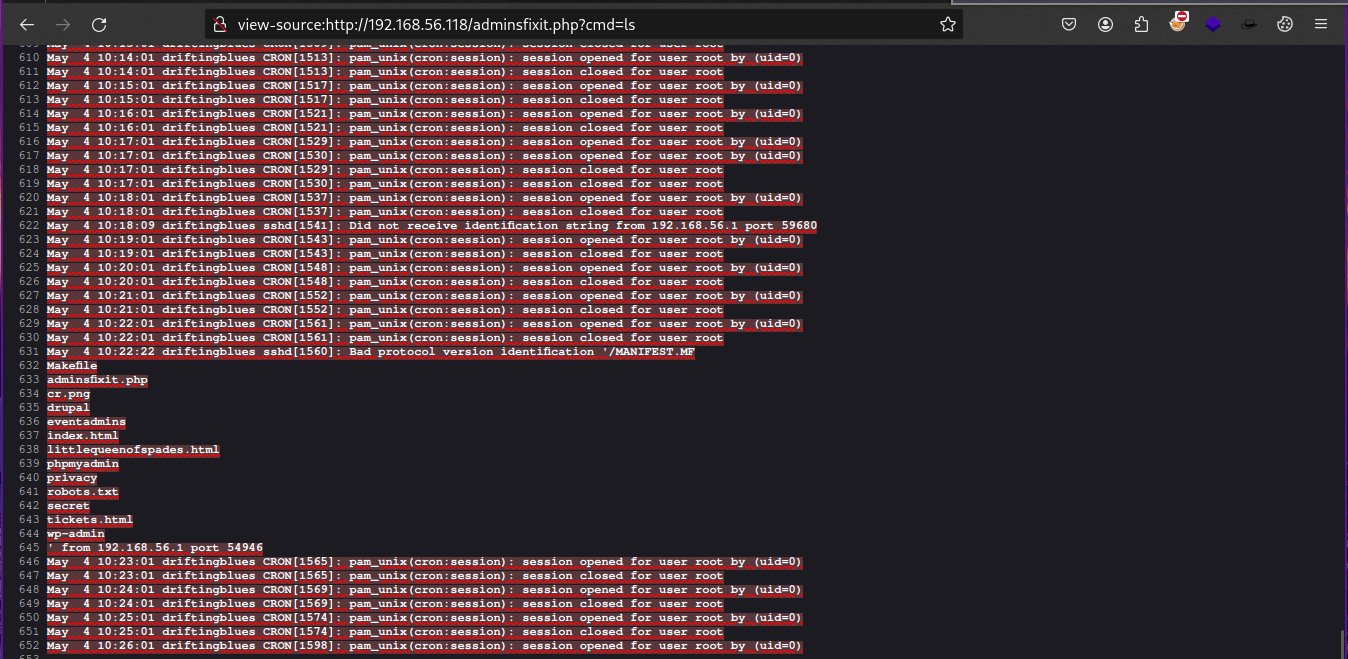Viewport: 1348px width, 659px height.
Task: Click the littlequeenofspades.html line
Action: click(x=132, y=450)
